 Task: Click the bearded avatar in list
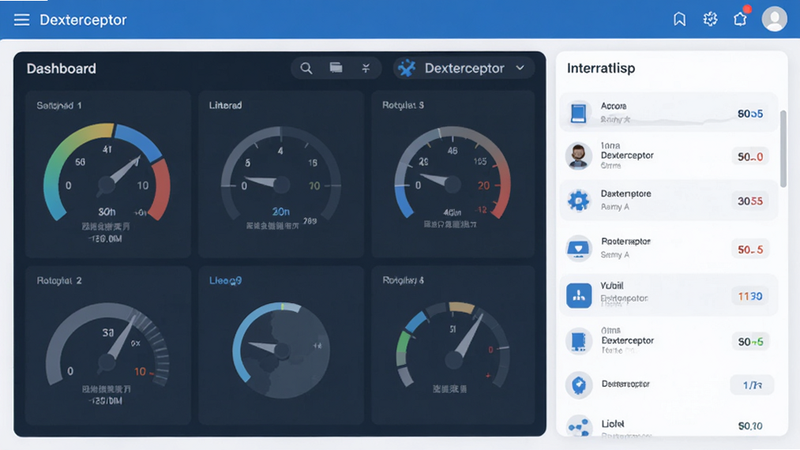578,156
